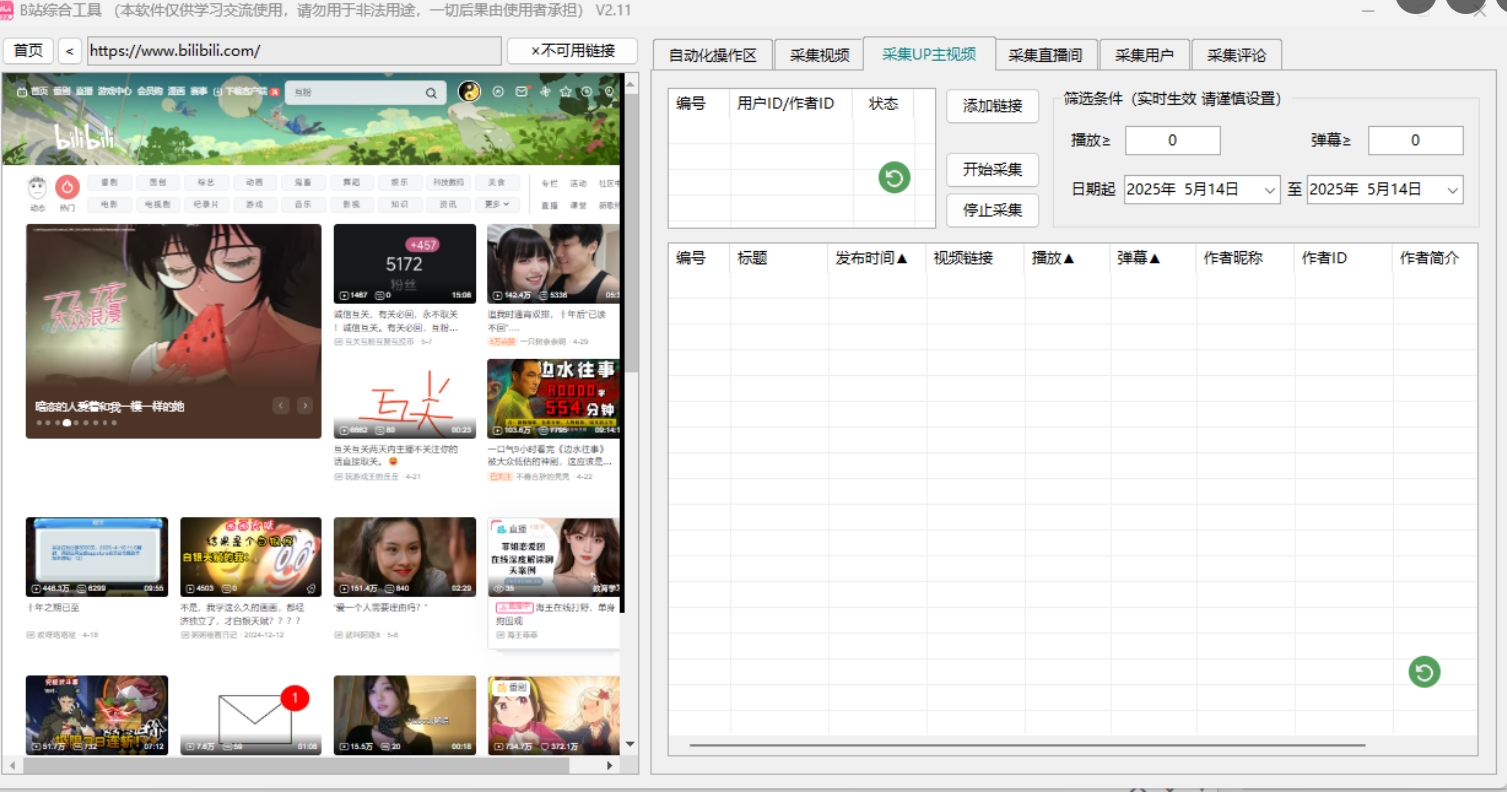Screen dimensions: 1507x792
Task: Click the favorites star icon in header
Action: [x=566, y=92]
